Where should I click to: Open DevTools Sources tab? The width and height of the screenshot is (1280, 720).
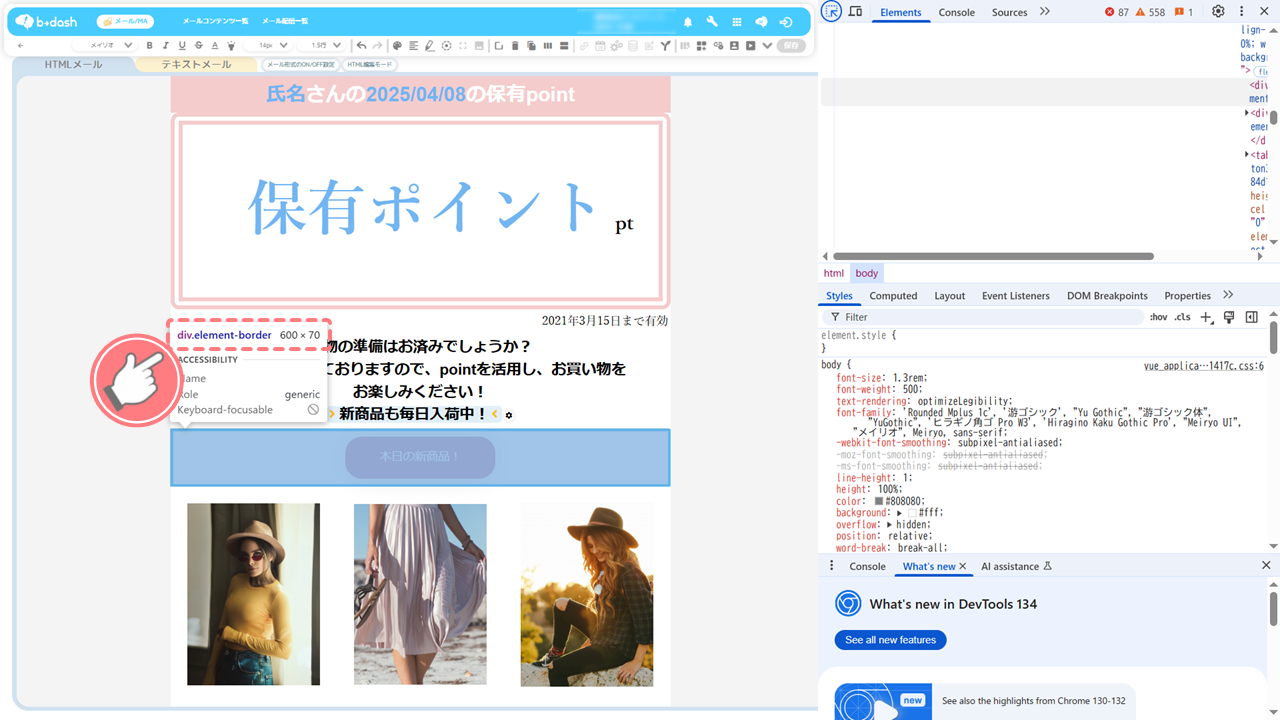coord(1009,12)
